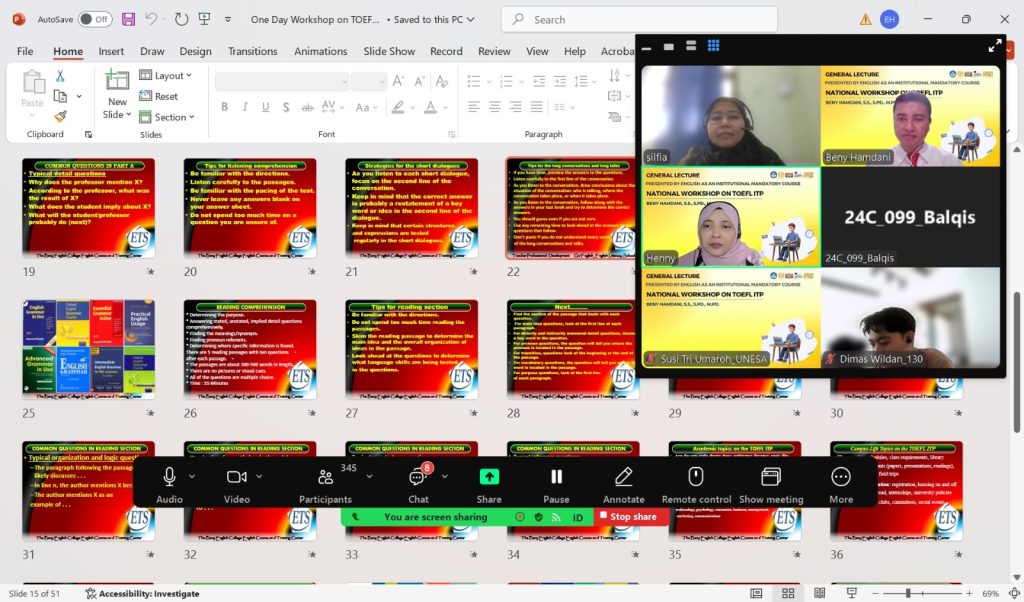Open Clipboard dialog launcher

pos(88,135)
